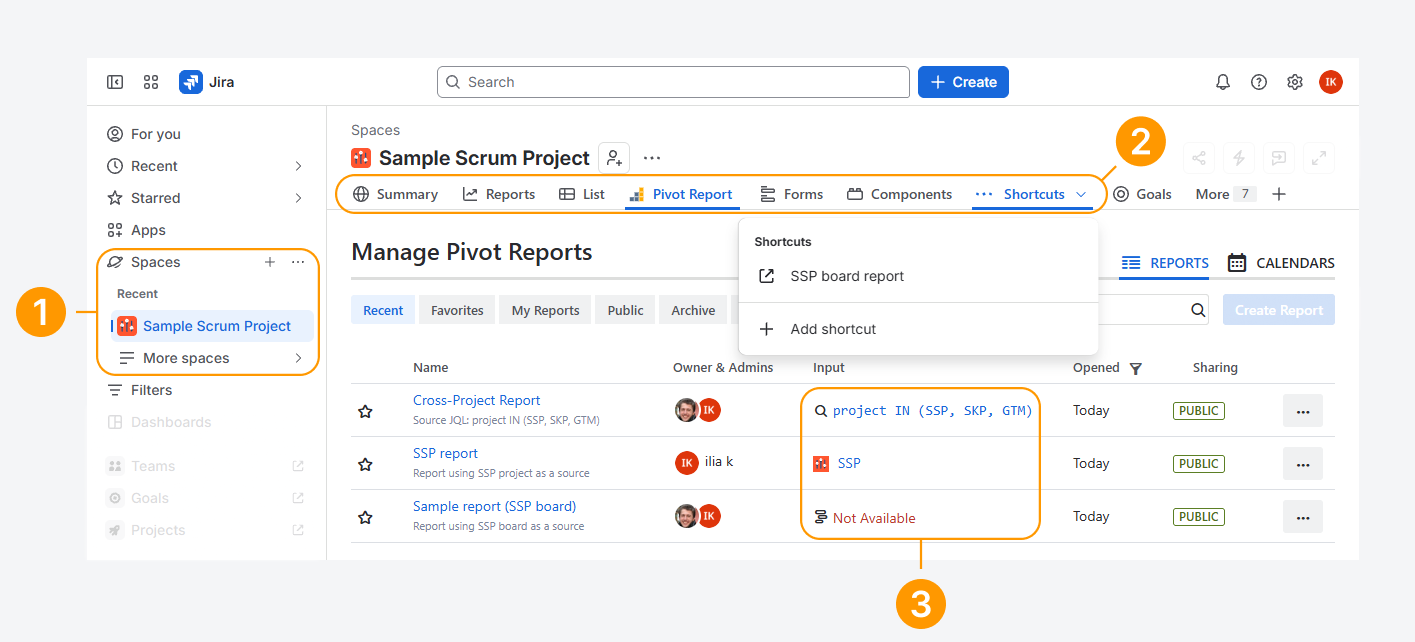Click the Create Report button

pos(1279,310)
